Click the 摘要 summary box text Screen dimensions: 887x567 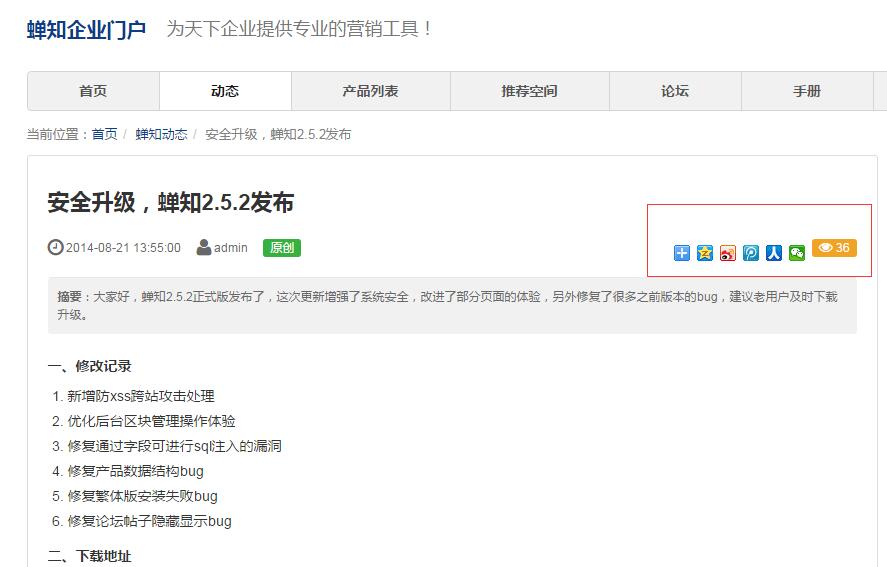[x=452, y=305]
